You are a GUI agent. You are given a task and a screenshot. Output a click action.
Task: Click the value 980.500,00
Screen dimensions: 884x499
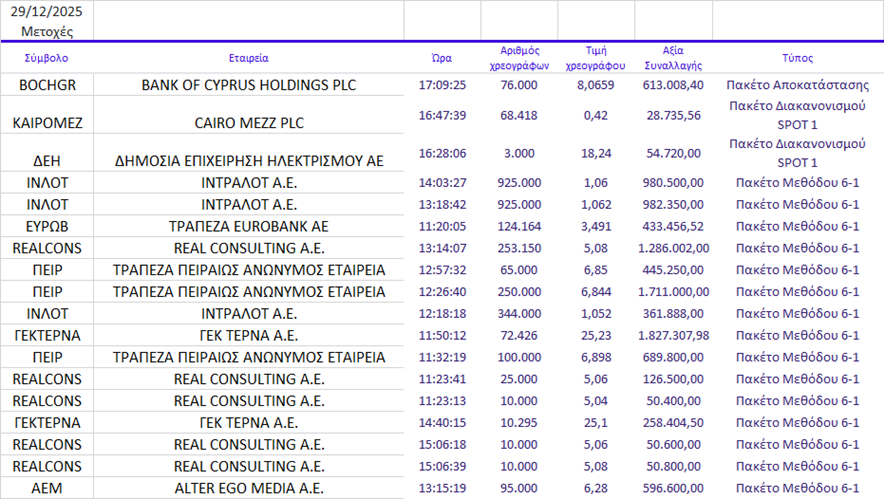coord(673,183)
